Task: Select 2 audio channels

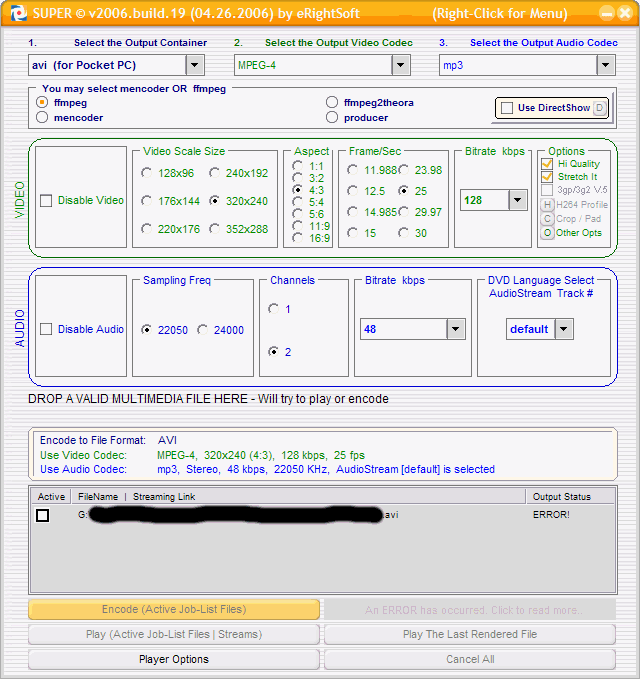Action: coord(273,351)
